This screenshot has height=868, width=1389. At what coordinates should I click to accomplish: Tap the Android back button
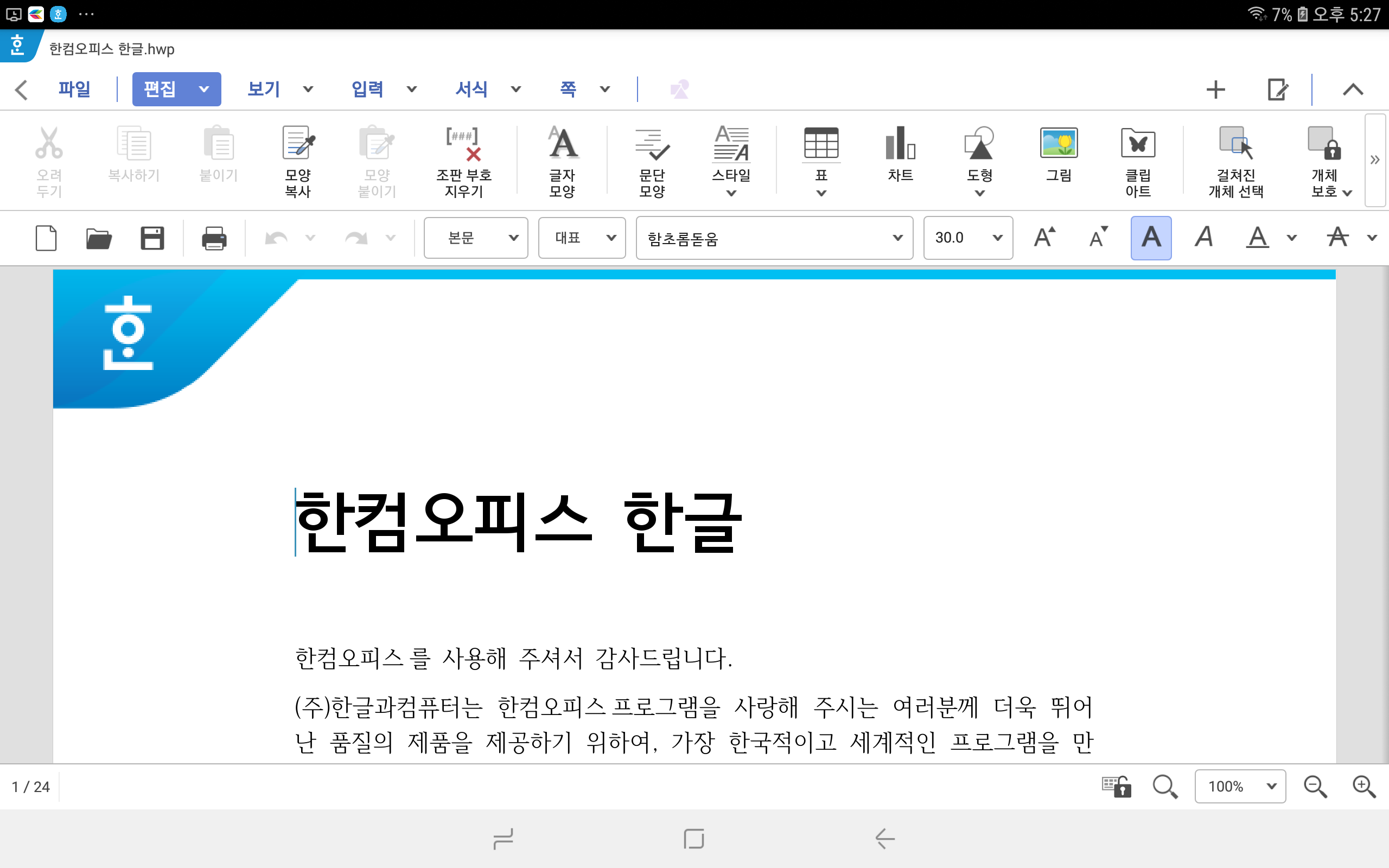pos(884,839)
